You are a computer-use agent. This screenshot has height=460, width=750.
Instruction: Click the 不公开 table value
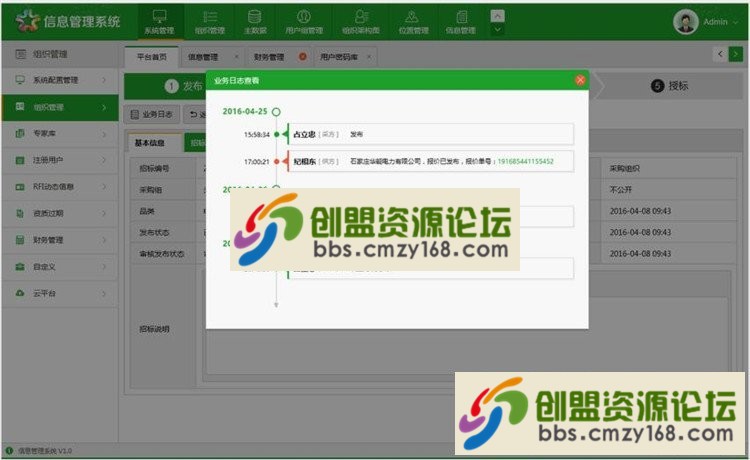[x=620, y=190]
